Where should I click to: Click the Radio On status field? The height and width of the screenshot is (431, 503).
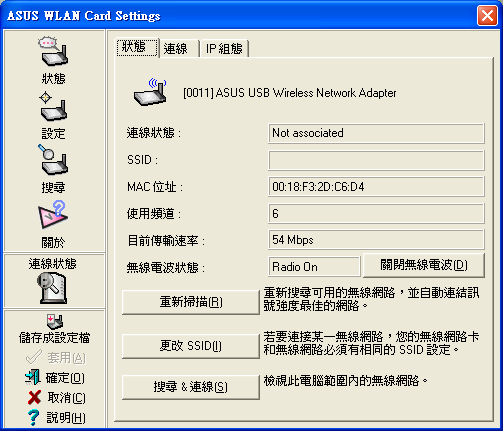314,267
